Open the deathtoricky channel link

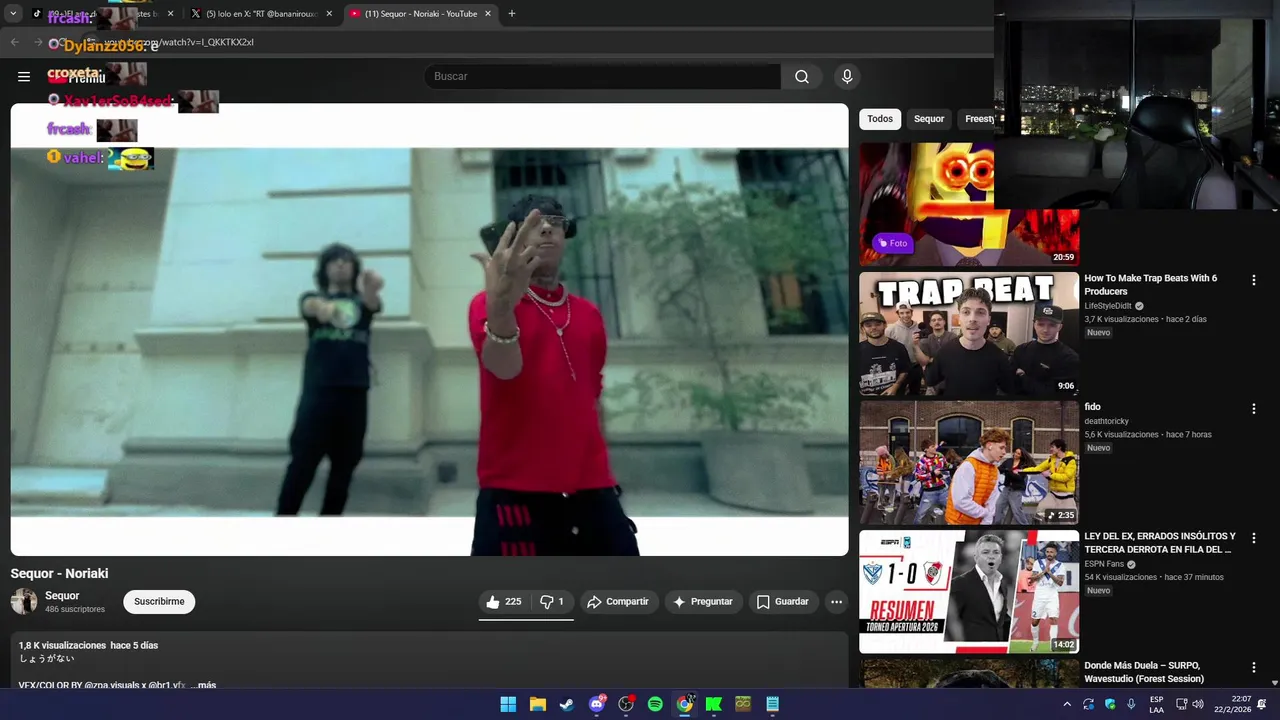point(1106,422)
